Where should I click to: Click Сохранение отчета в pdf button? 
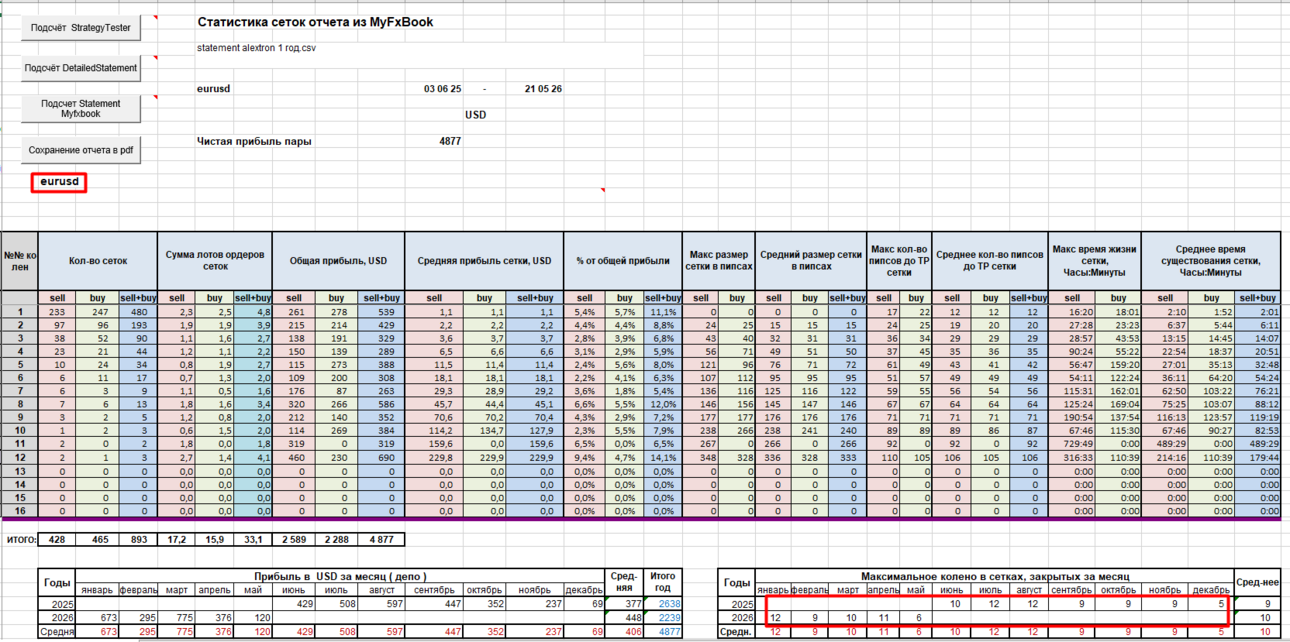click(x=81, y=150)
